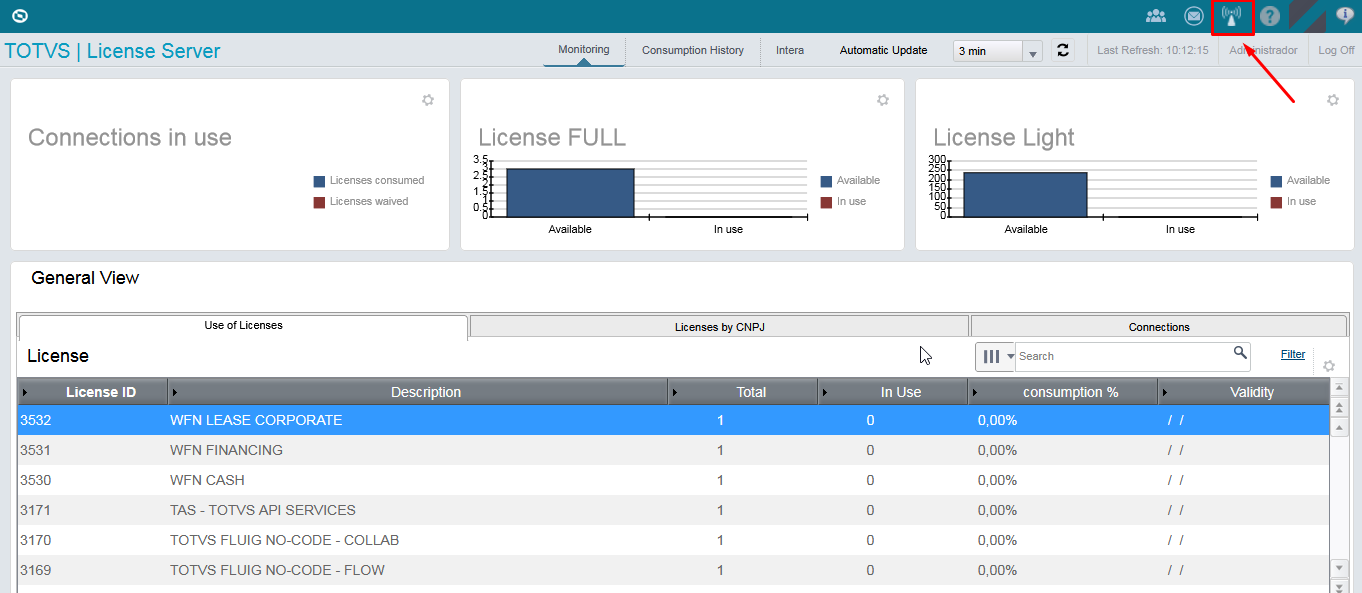Click the Available bar in License Light chart

[x=1025, y=194]
